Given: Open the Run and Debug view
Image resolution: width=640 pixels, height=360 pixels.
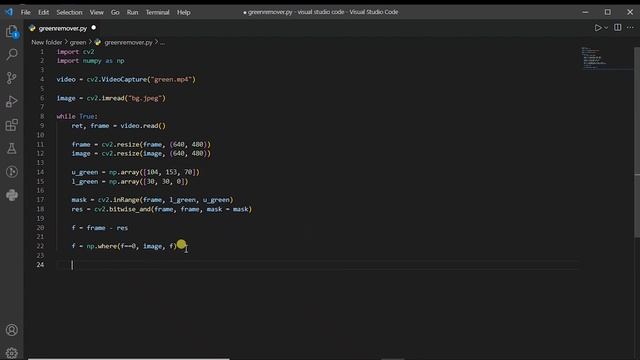Looking at the screenshot, I should pyautogui.click(x=12, y=102).
